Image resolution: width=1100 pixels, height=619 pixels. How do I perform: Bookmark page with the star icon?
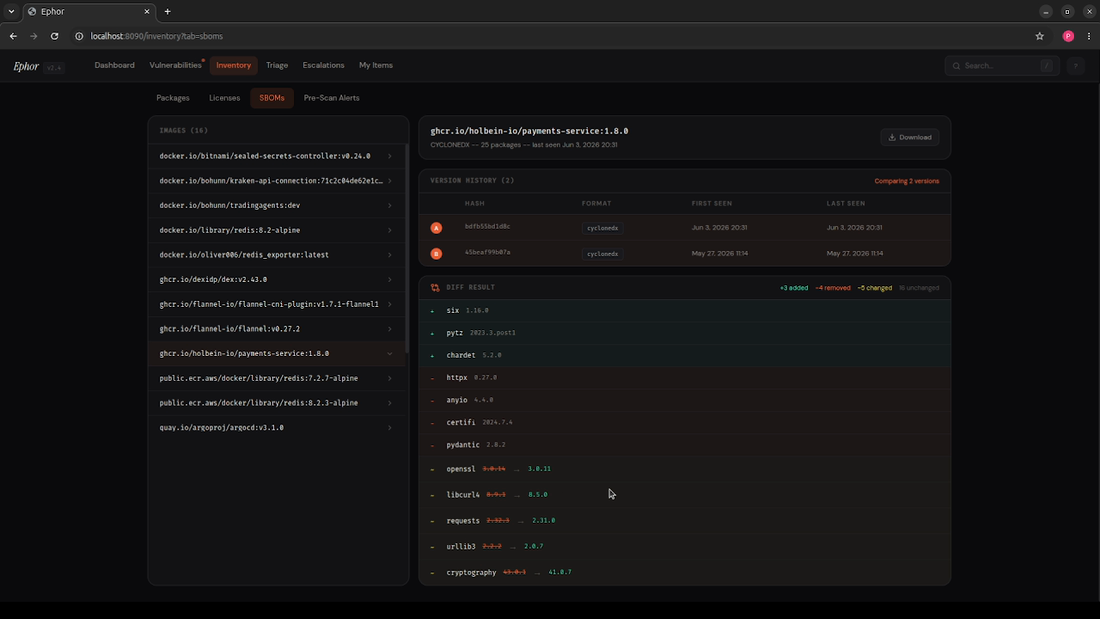point(1040,36)
